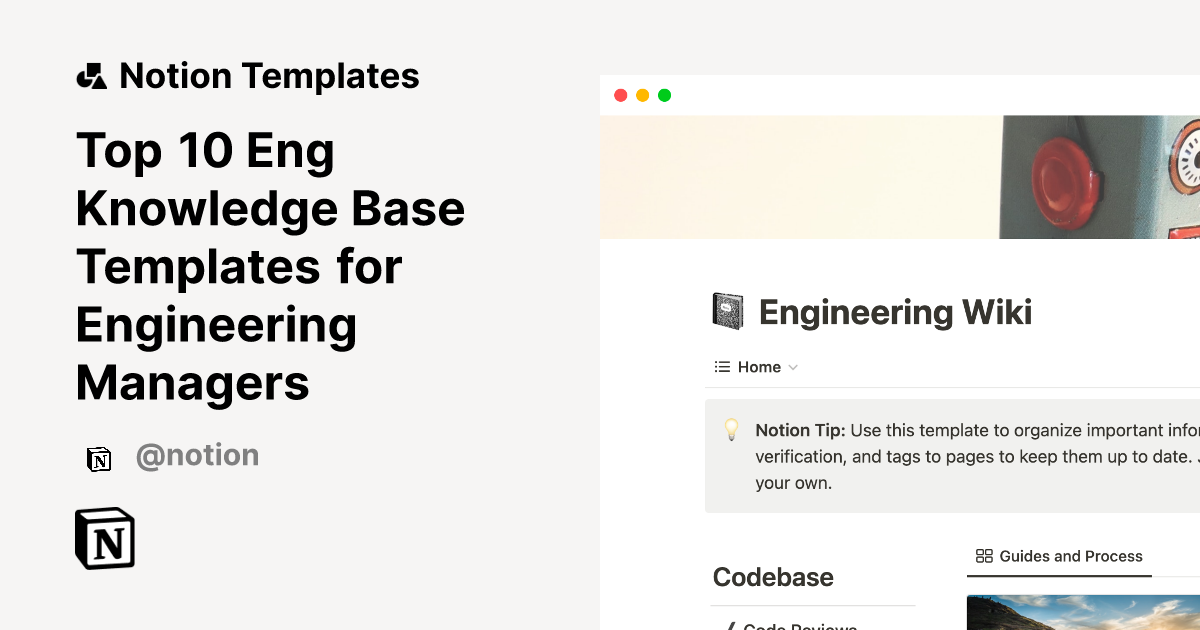
Task: Select the Engineering Wiki page title
Action: 896,312
